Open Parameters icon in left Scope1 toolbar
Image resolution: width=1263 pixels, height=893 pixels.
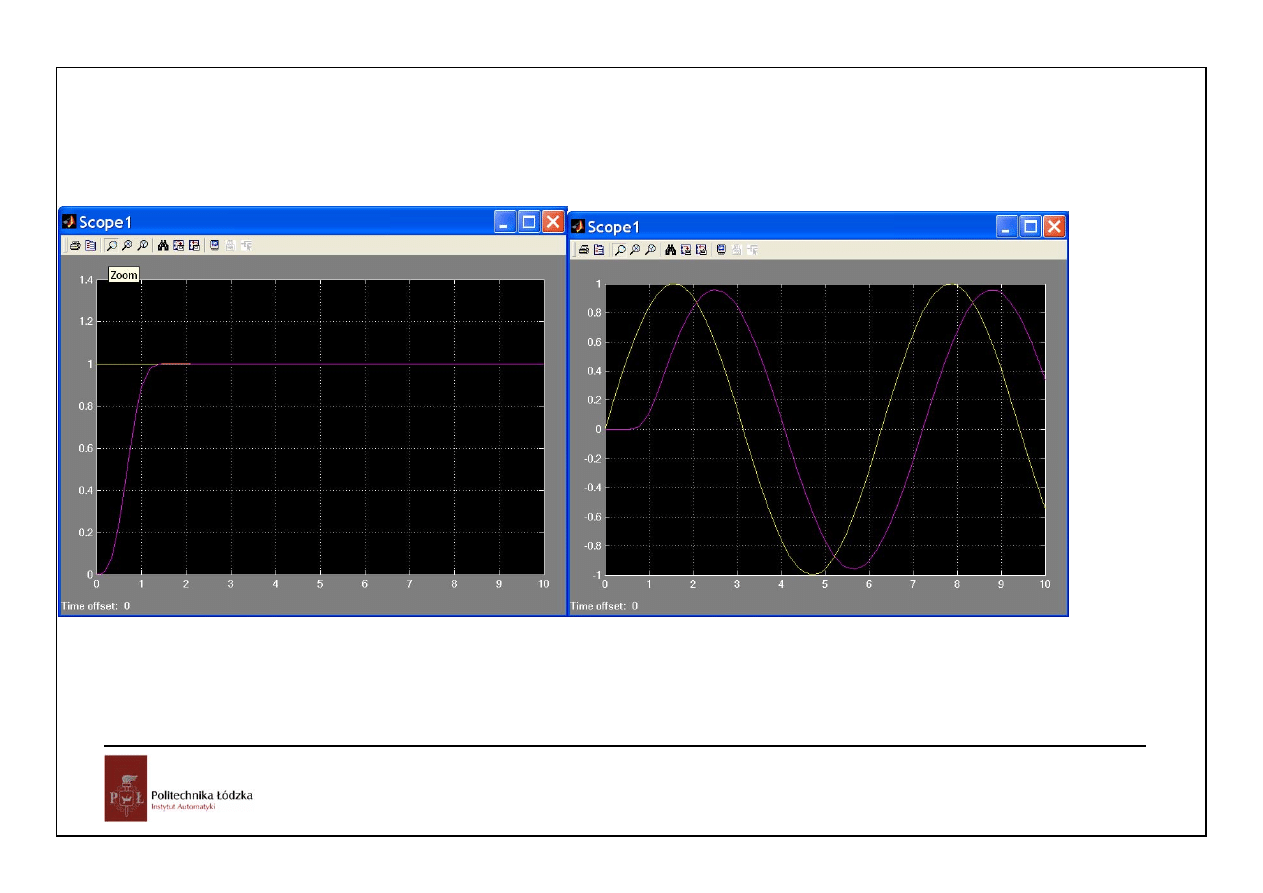90,245
